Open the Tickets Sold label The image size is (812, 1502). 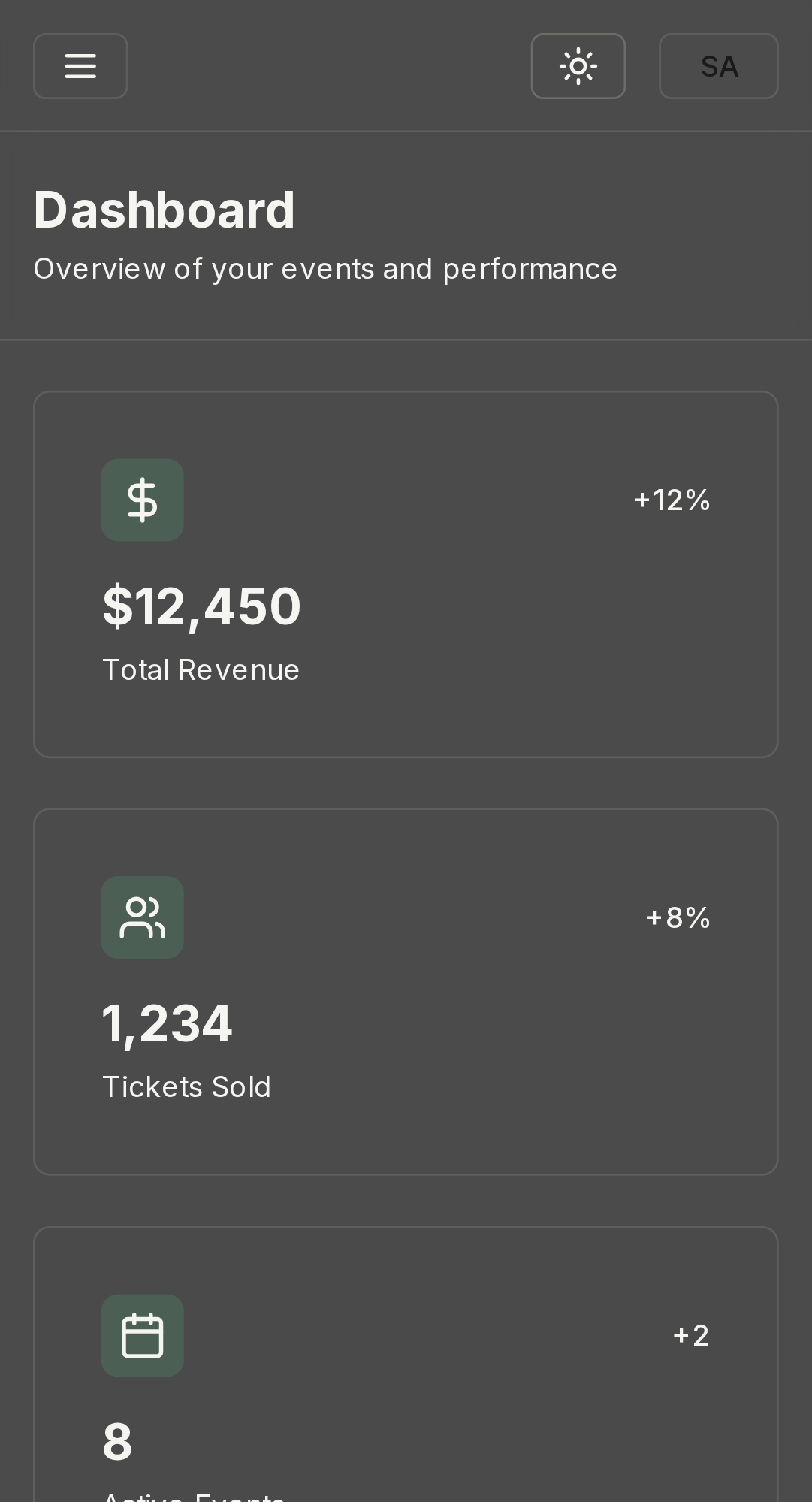click(186, 1087)
